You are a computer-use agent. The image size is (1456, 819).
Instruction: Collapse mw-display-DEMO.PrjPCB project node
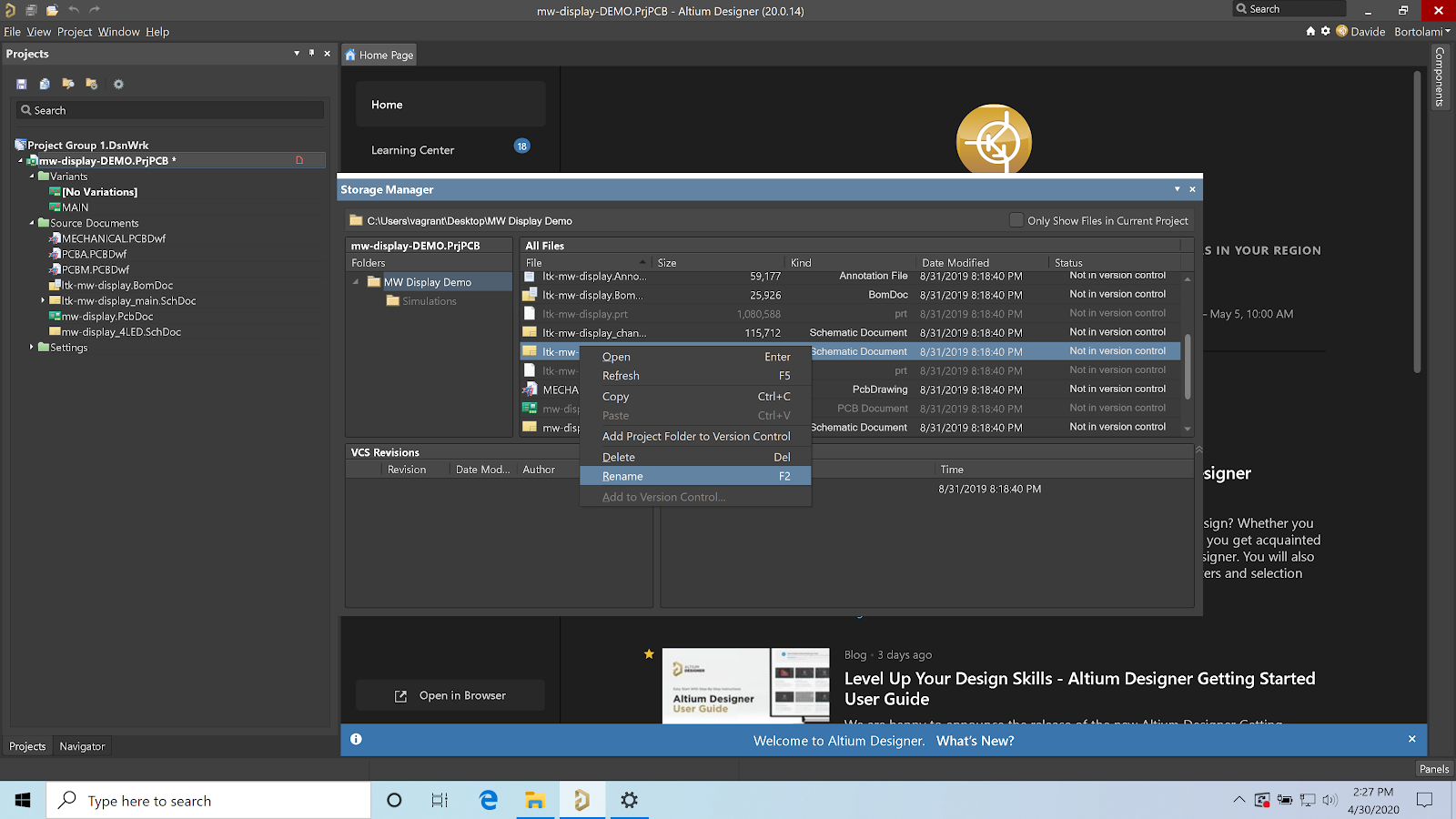coord(21,161)
